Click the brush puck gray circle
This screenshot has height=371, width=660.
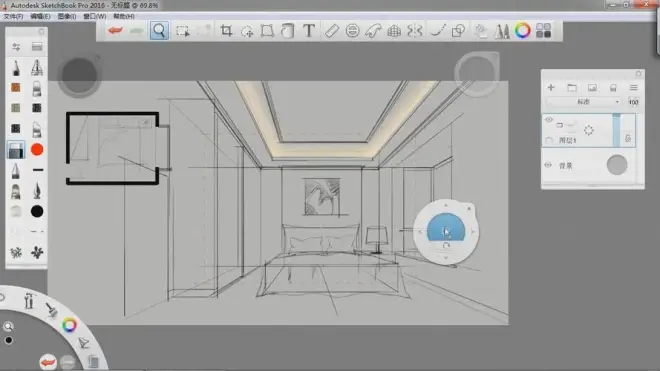click(79, 76)
